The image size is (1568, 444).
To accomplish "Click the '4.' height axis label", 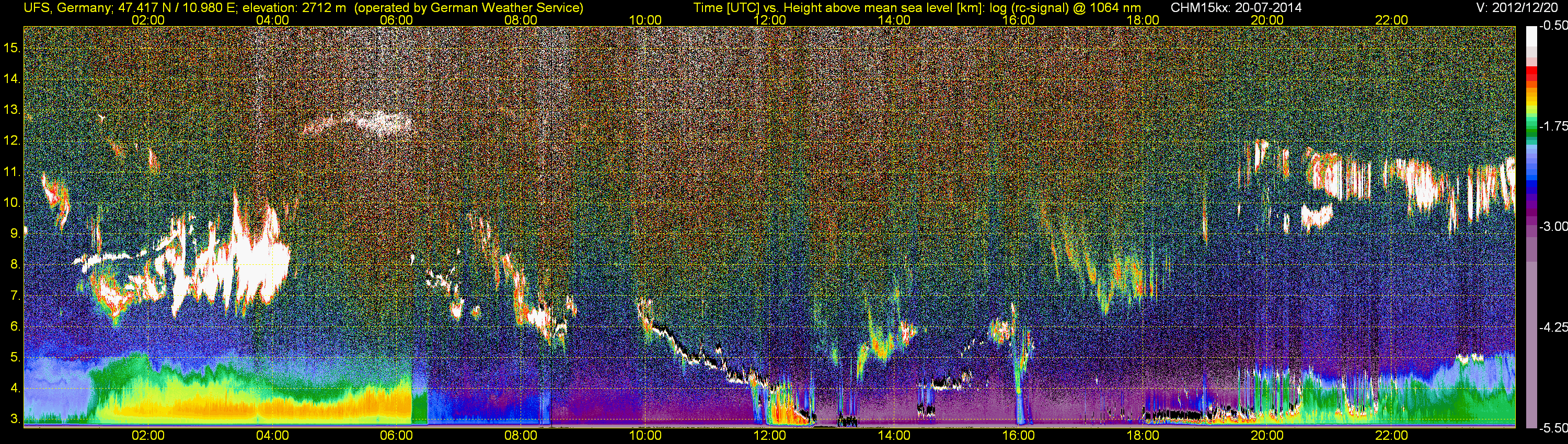I will 15,388.
